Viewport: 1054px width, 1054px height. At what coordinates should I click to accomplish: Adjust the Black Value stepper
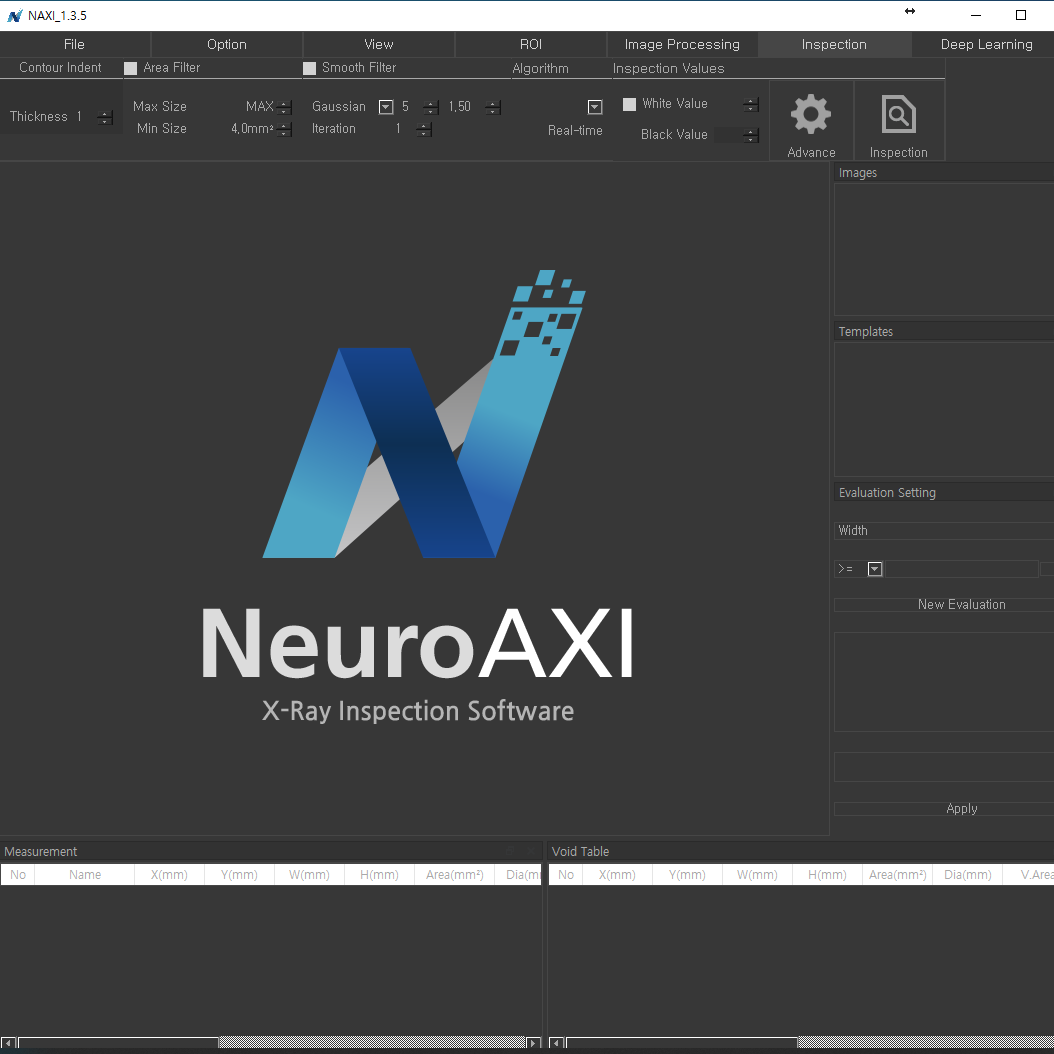coord(751,135)
